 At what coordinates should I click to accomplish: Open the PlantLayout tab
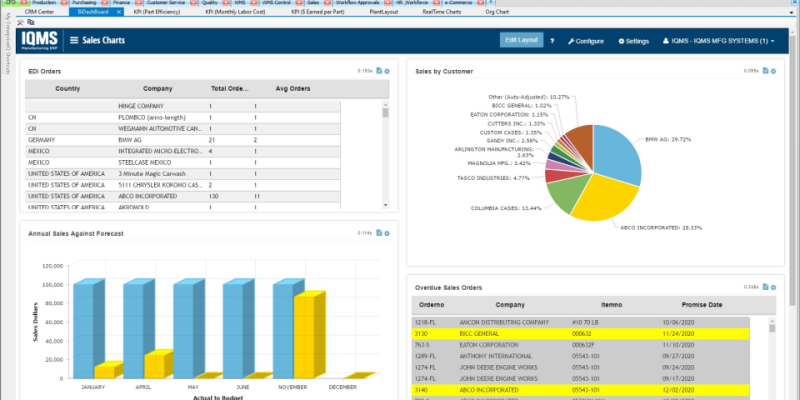[x=383, y=12]
